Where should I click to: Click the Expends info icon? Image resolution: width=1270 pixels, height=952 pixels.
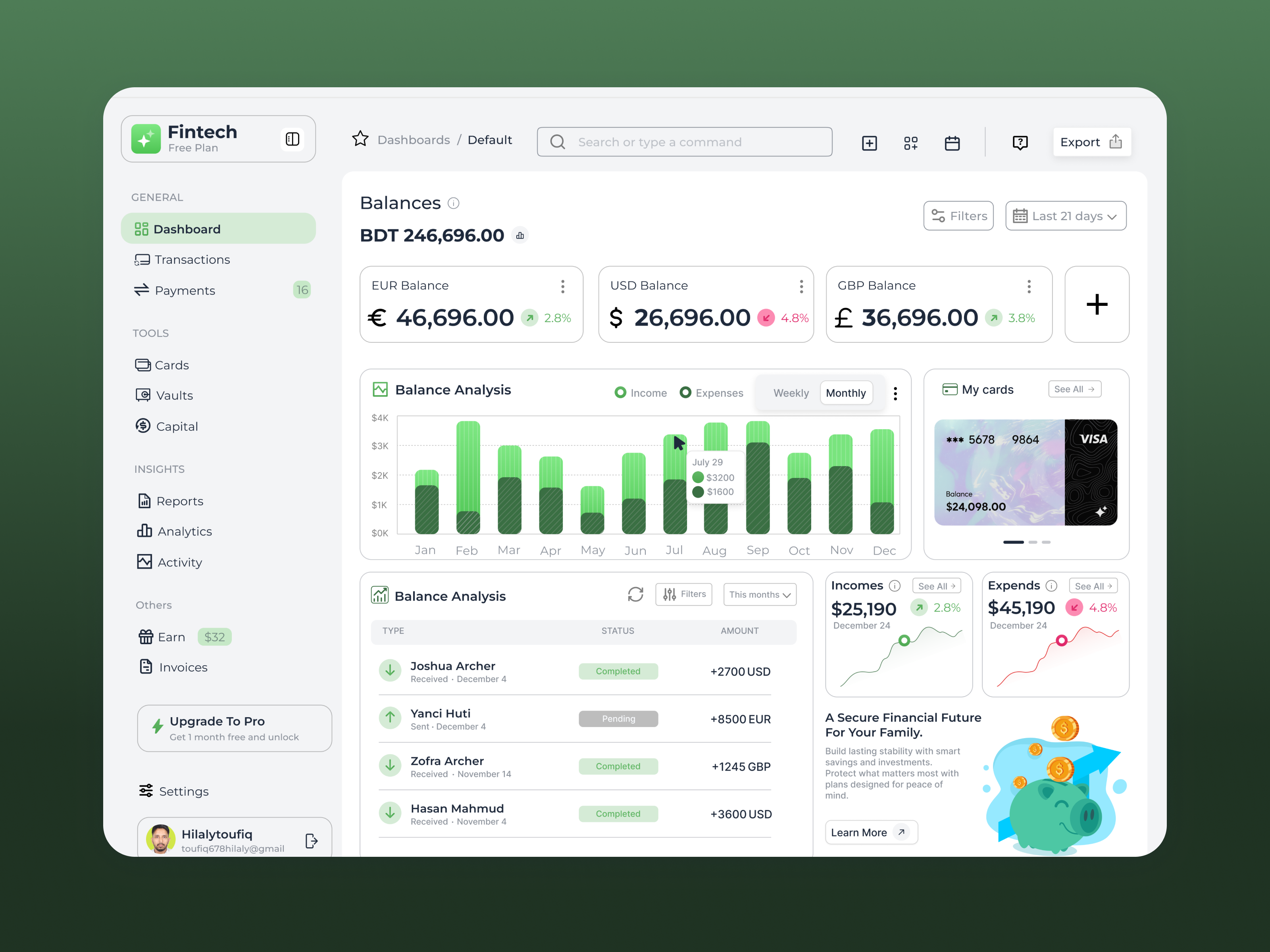1051,585
